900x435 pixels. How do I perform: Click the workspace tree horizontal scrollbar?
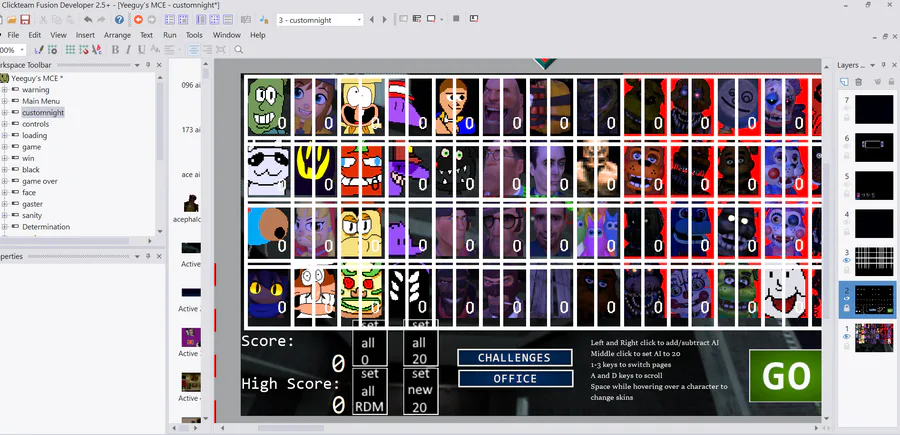[64, 241]
